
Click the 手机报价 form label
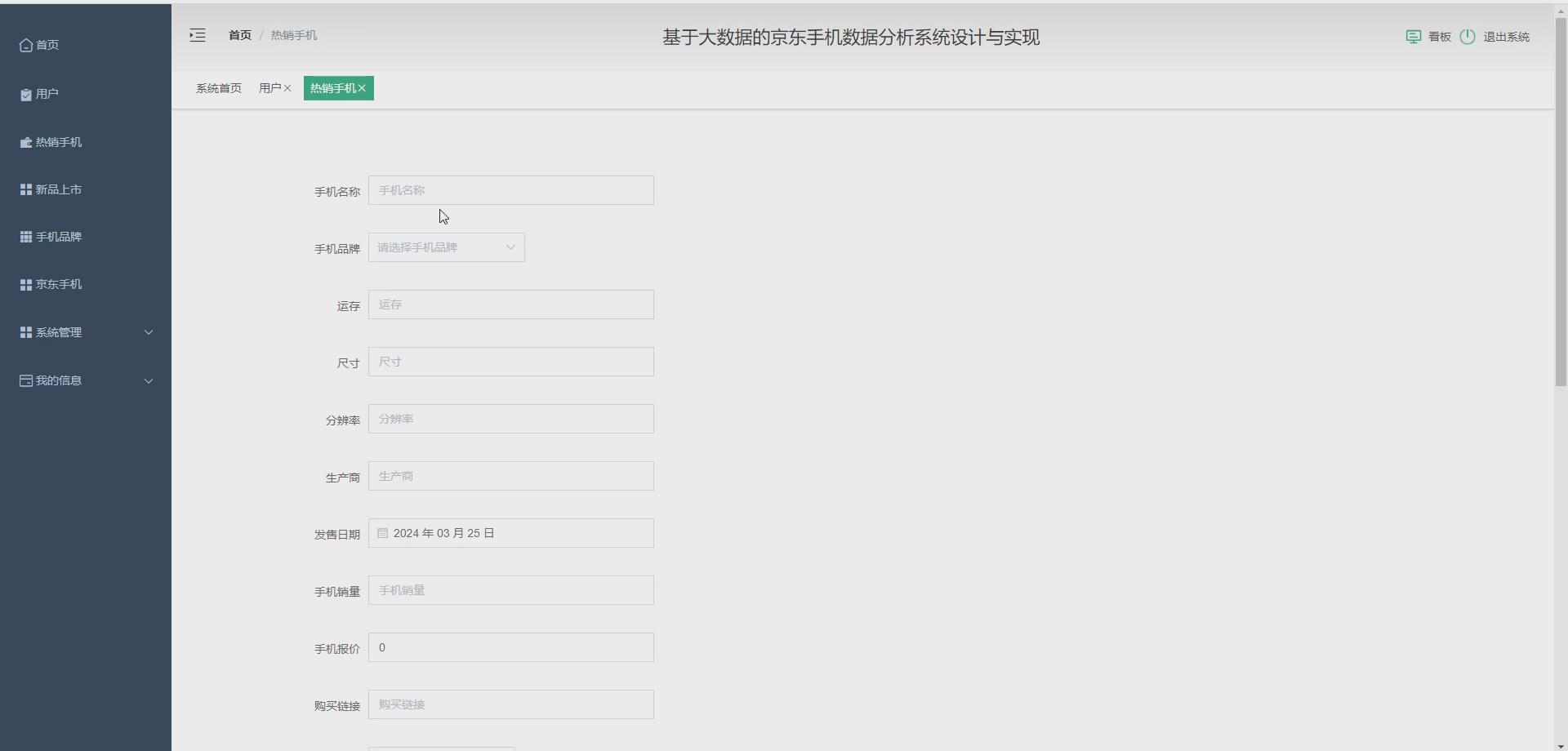(337, 649)
